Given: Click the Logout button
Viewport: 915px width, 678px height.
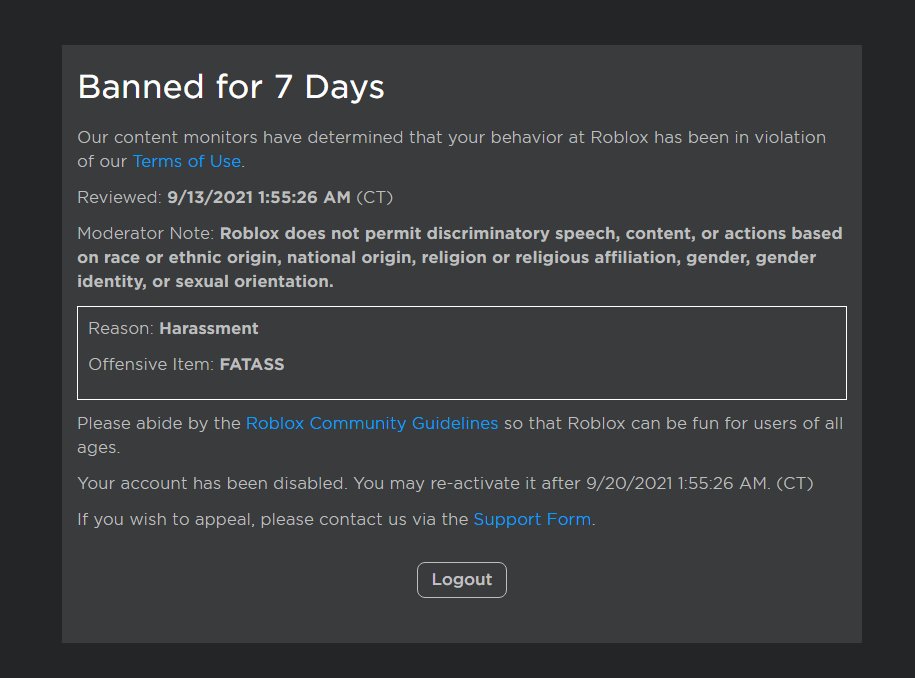Looking at the screenshot, I should 462,579.
